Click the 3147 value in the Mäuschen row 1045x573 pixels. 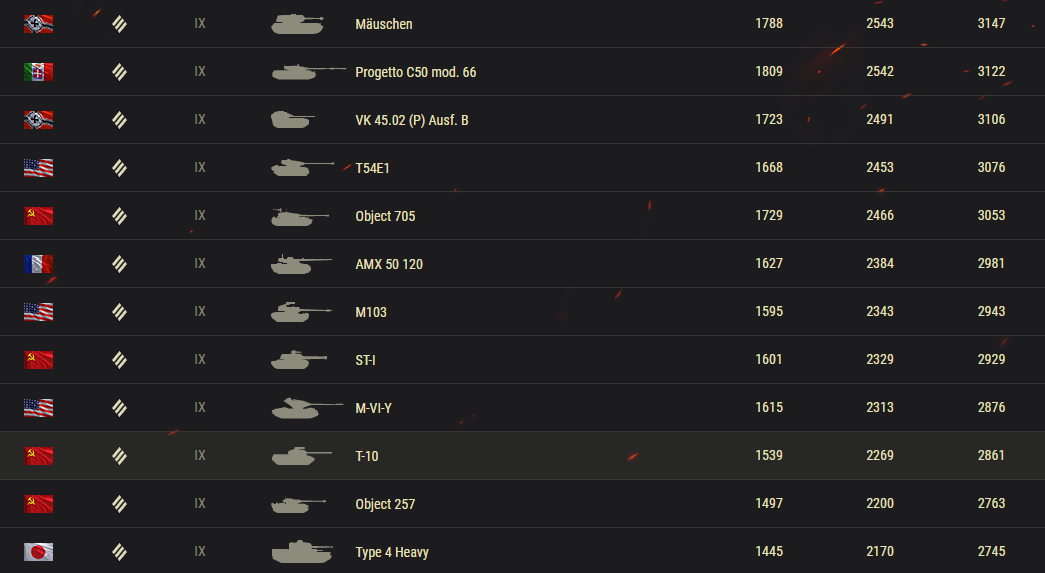coord(991,23)
